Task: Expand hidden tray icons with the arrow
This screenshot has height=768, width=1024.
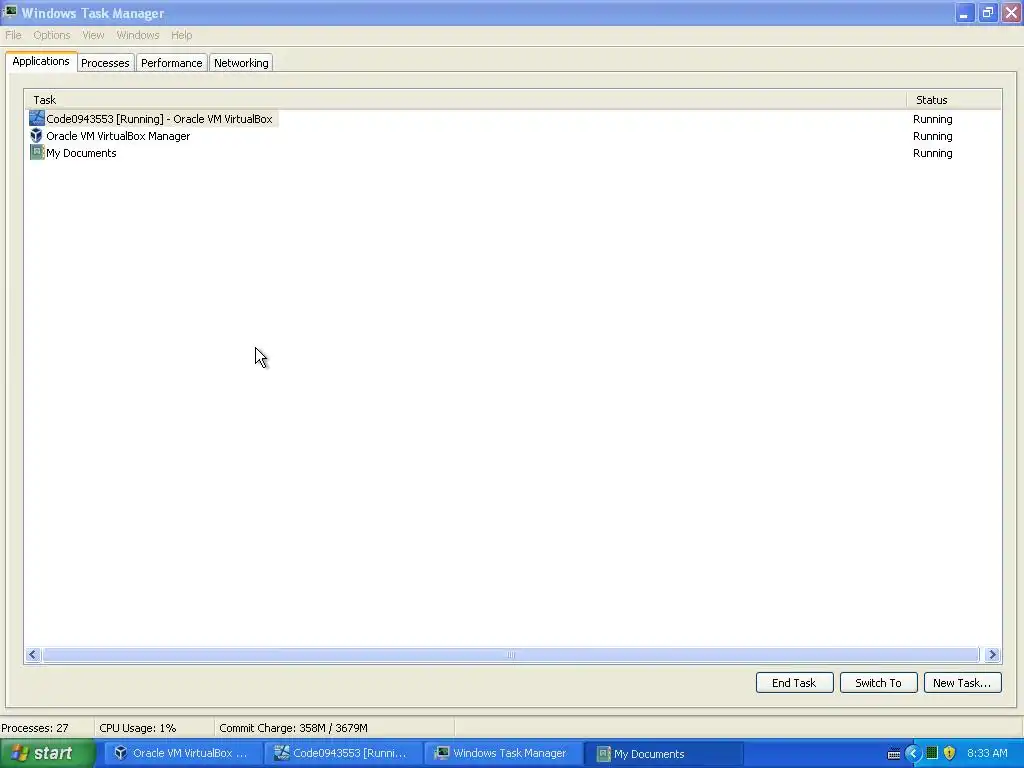Action: [913, 754]
